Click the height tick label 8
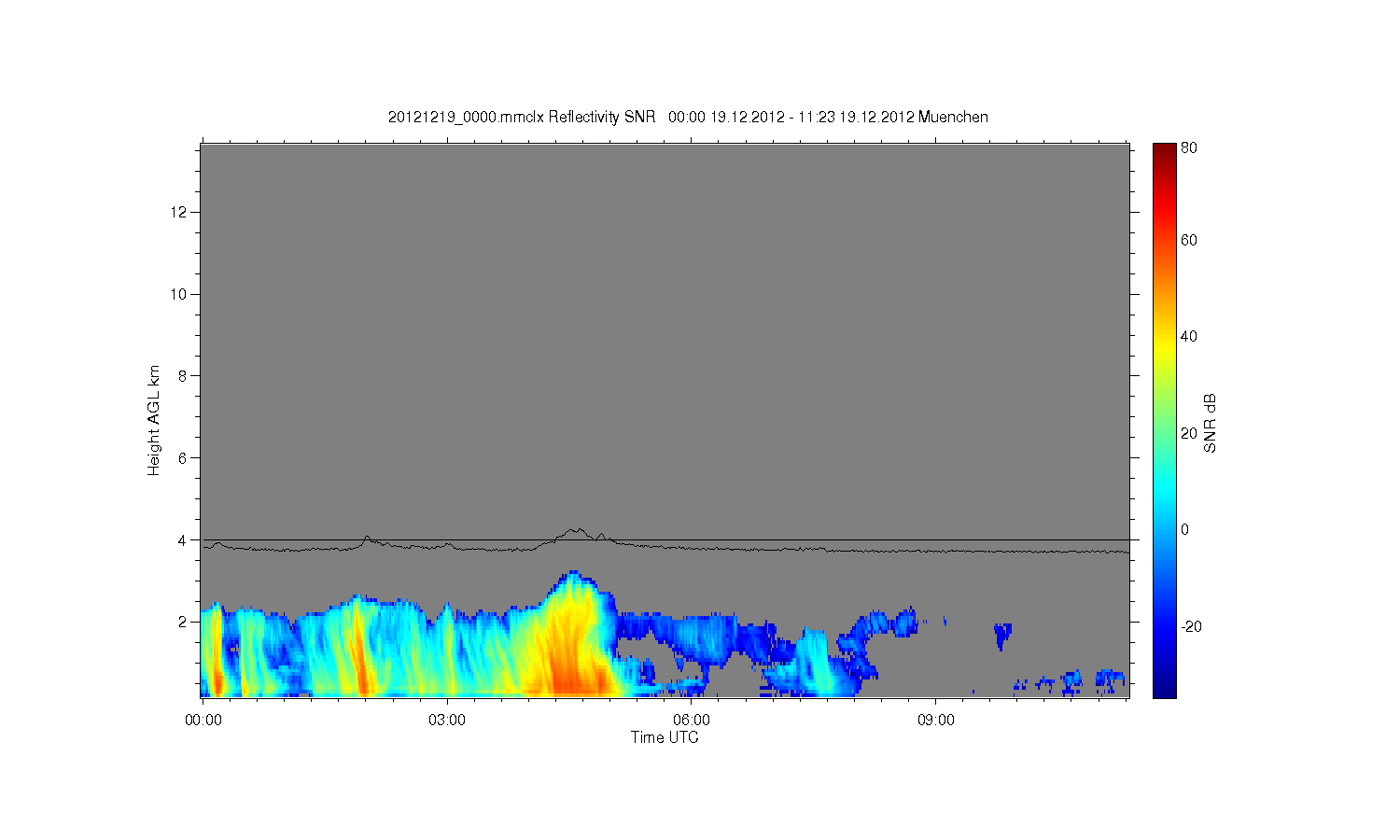 pyautogui.click(x=182, y=376)
